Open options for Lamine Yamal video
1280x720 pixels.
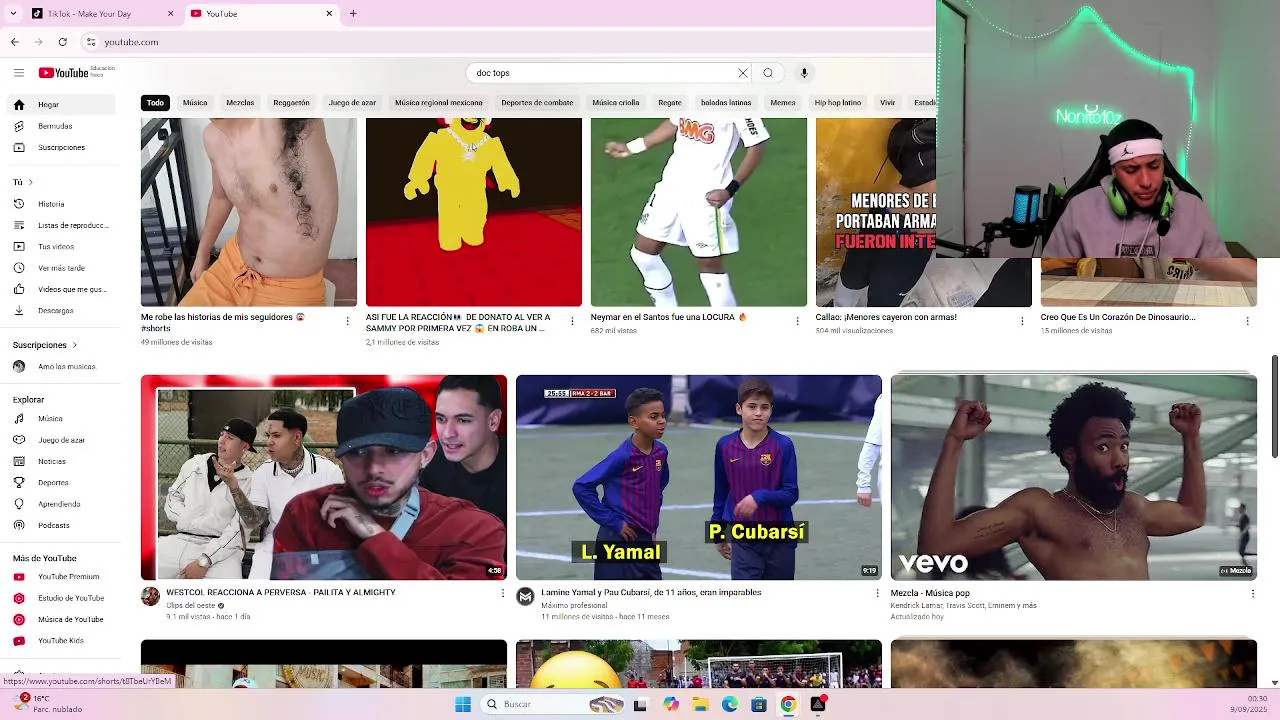tap(877, 594)
